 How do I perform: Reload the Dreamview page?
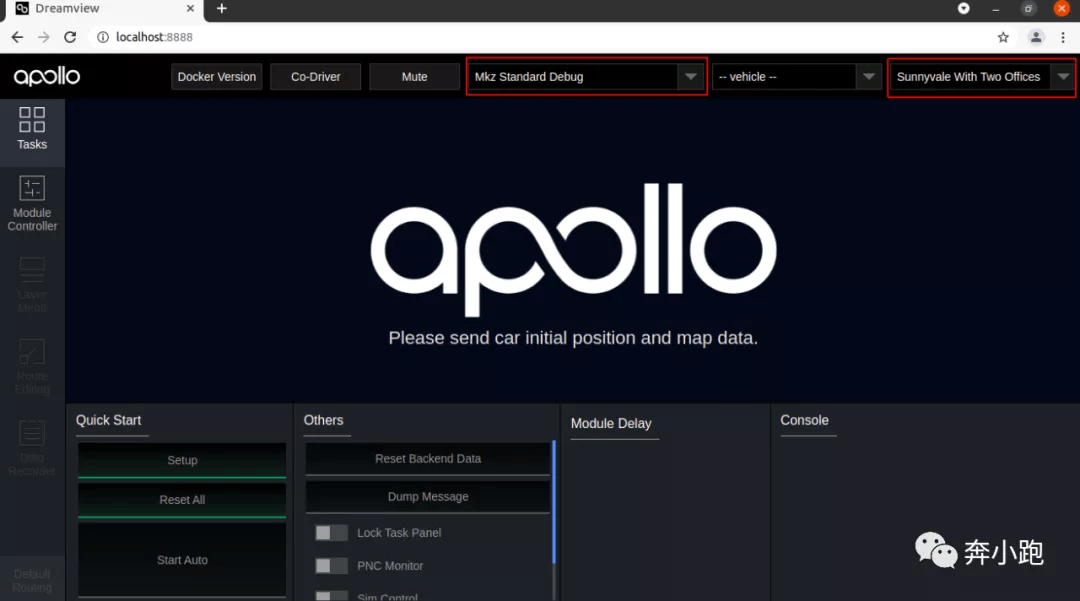tap(70, 37)
